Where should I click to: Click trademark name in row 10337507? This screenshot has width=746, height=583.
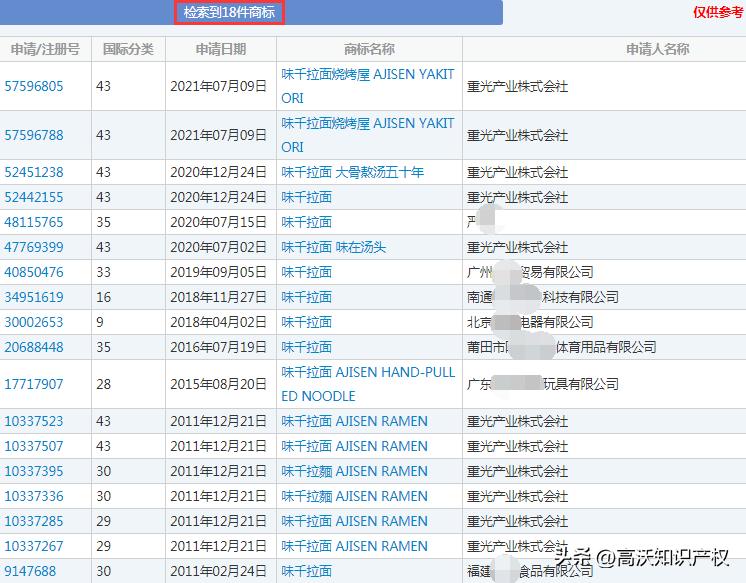coord(354,446)
